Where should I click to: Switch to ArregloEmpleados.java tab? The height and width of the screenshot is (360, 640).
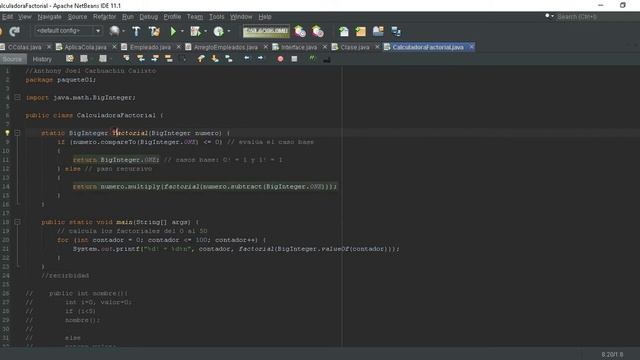pos(225,47)
